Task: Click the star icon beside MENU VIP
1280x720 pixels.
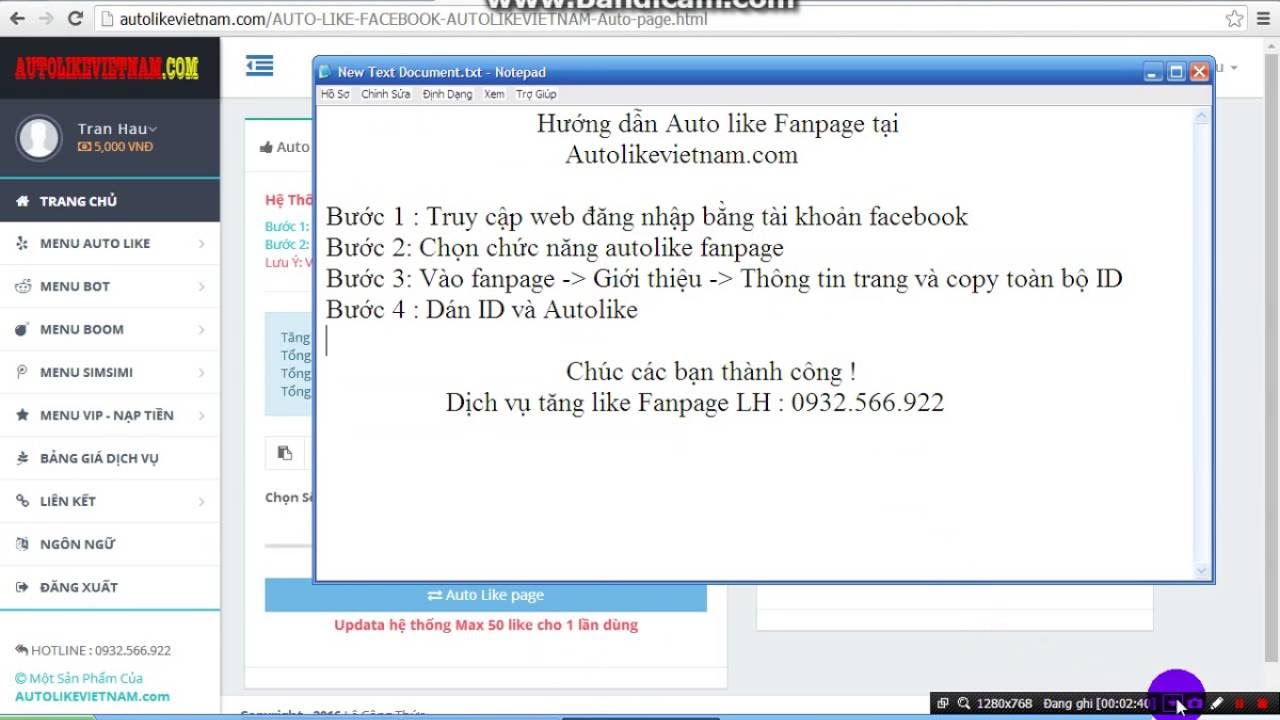Action: [x=21, y=415]
